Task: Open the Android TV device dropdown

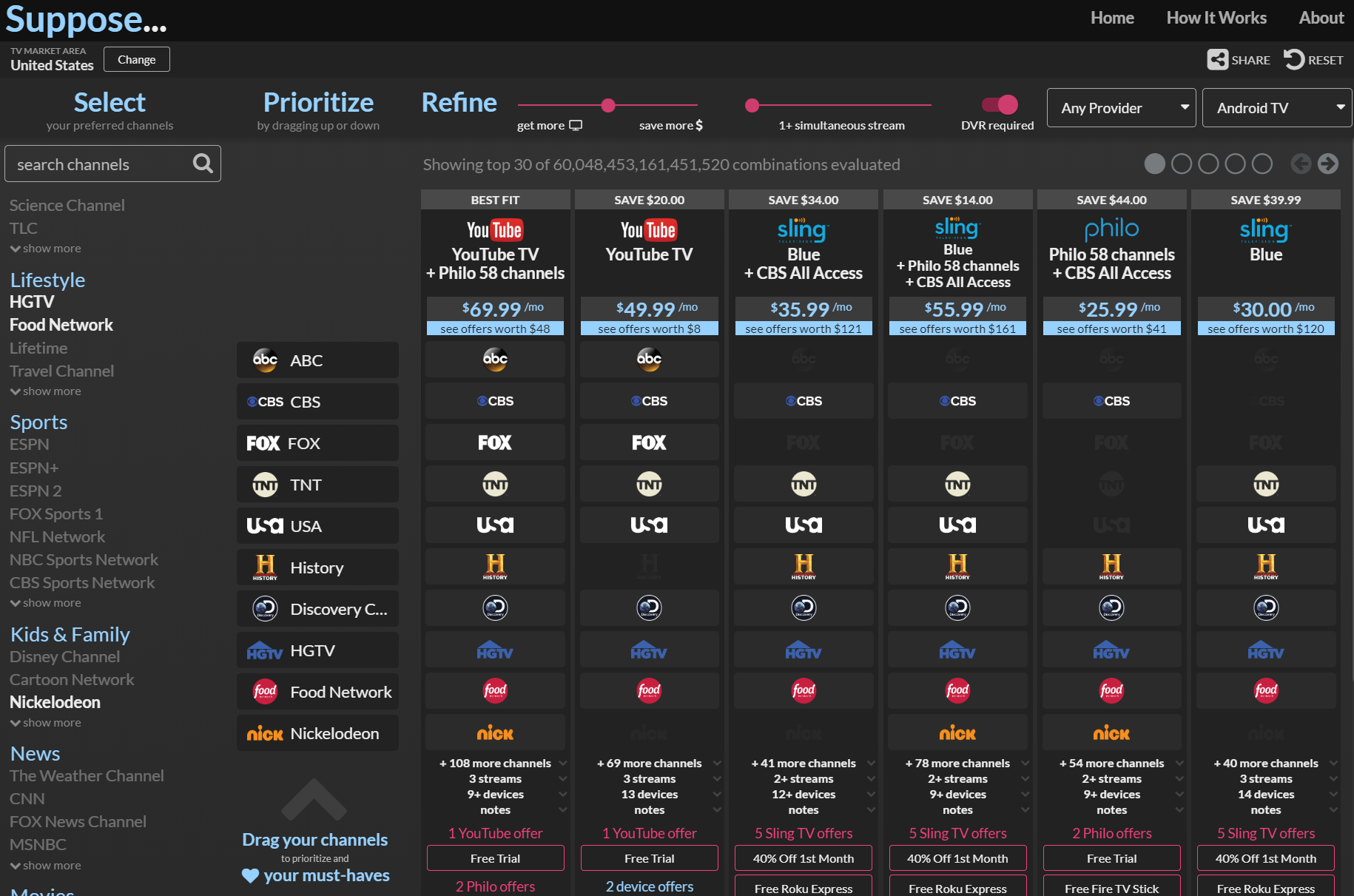Action: (x=1277, y=108)
